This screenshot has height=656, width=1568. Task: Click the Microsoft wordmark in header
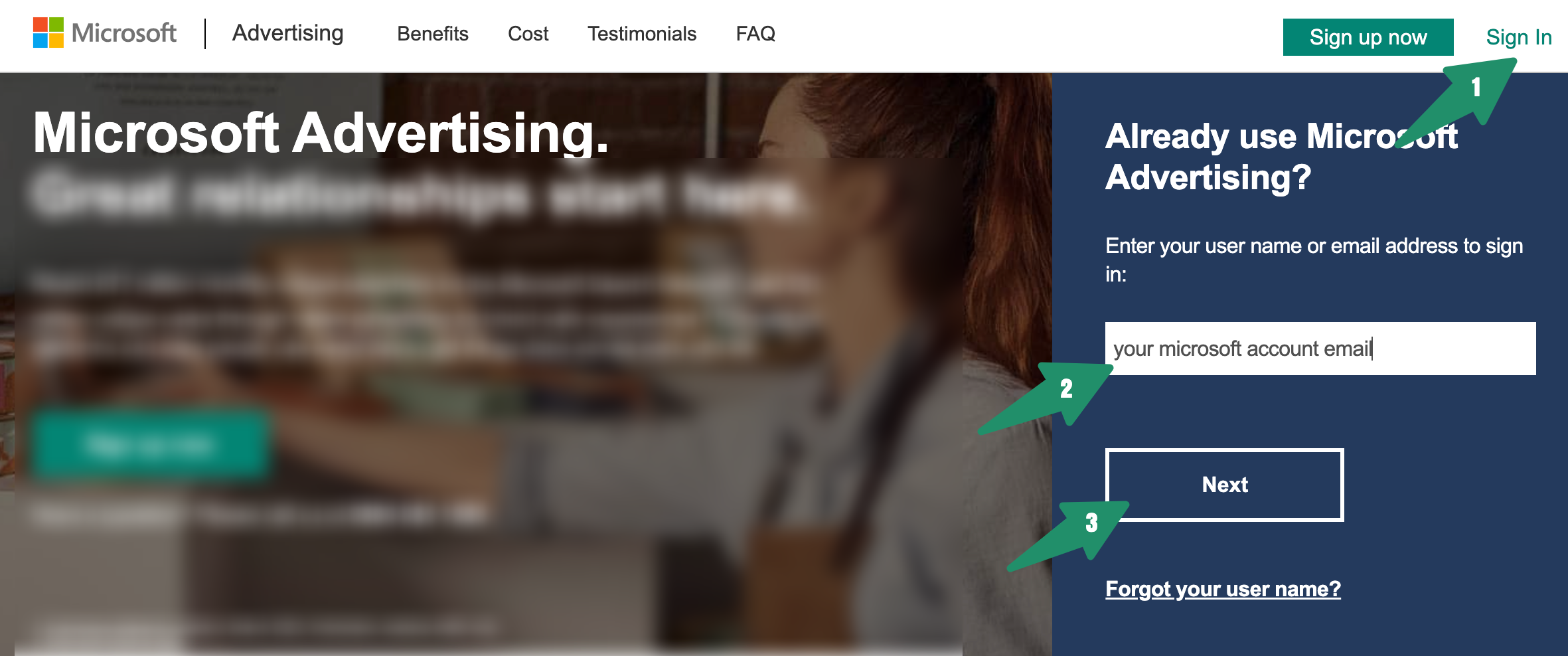(124, 33)
